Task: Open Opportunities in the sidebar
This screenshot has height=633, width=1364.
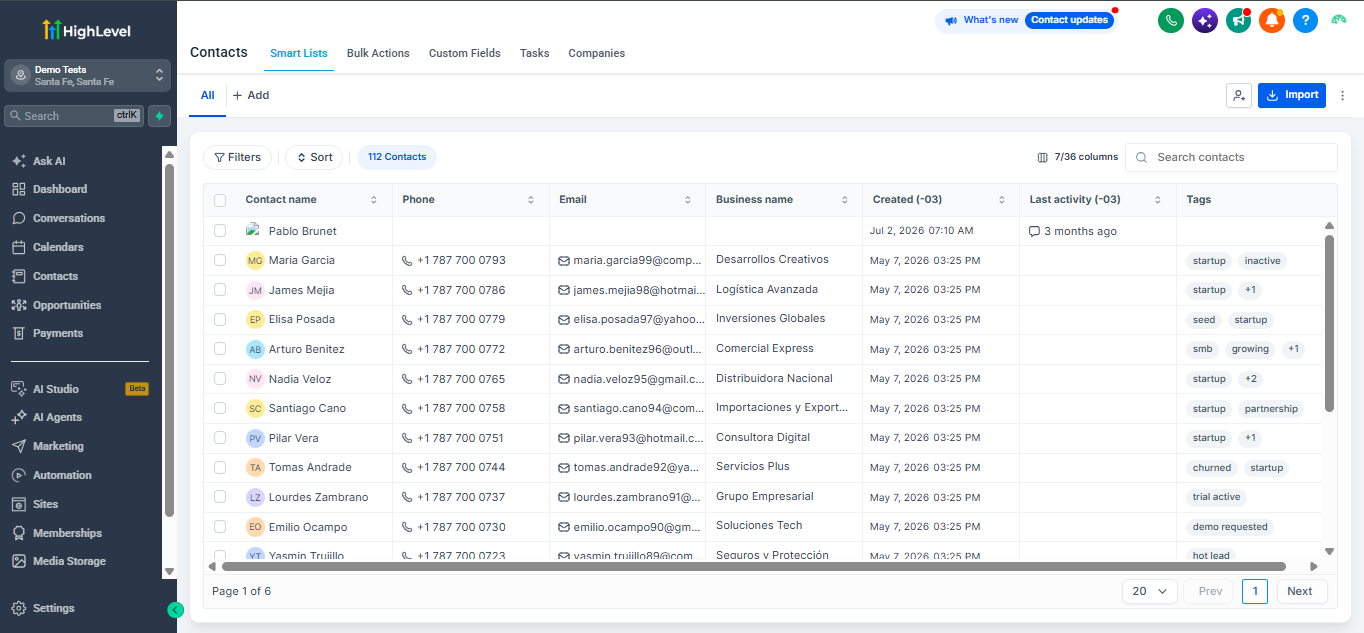Action: [57, 305]
